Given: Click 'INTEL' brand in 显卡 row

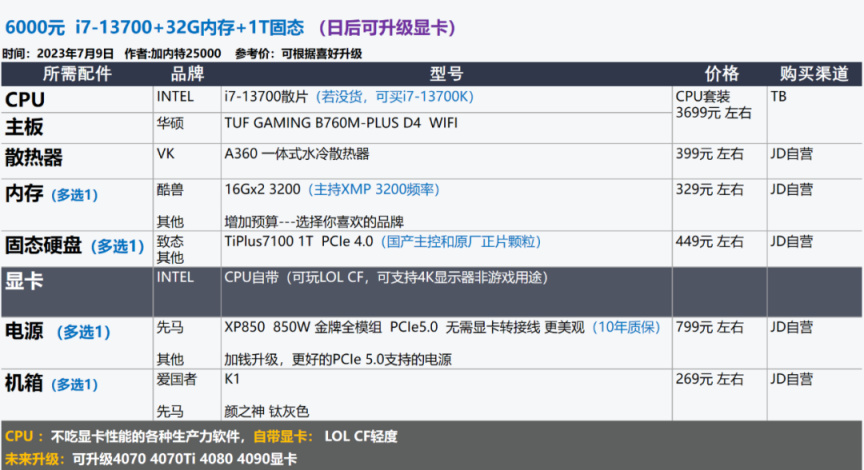Looking at the screenshot, I should coord(175,277).
